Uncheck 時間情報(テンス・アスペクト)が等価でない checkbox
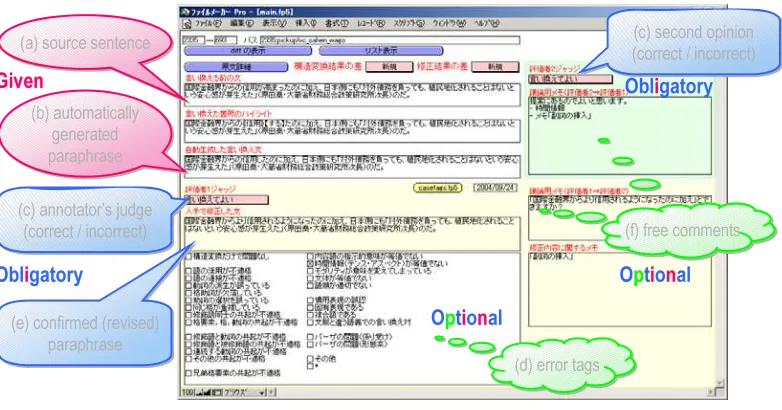782x410 pixels. tap(310, 263)
